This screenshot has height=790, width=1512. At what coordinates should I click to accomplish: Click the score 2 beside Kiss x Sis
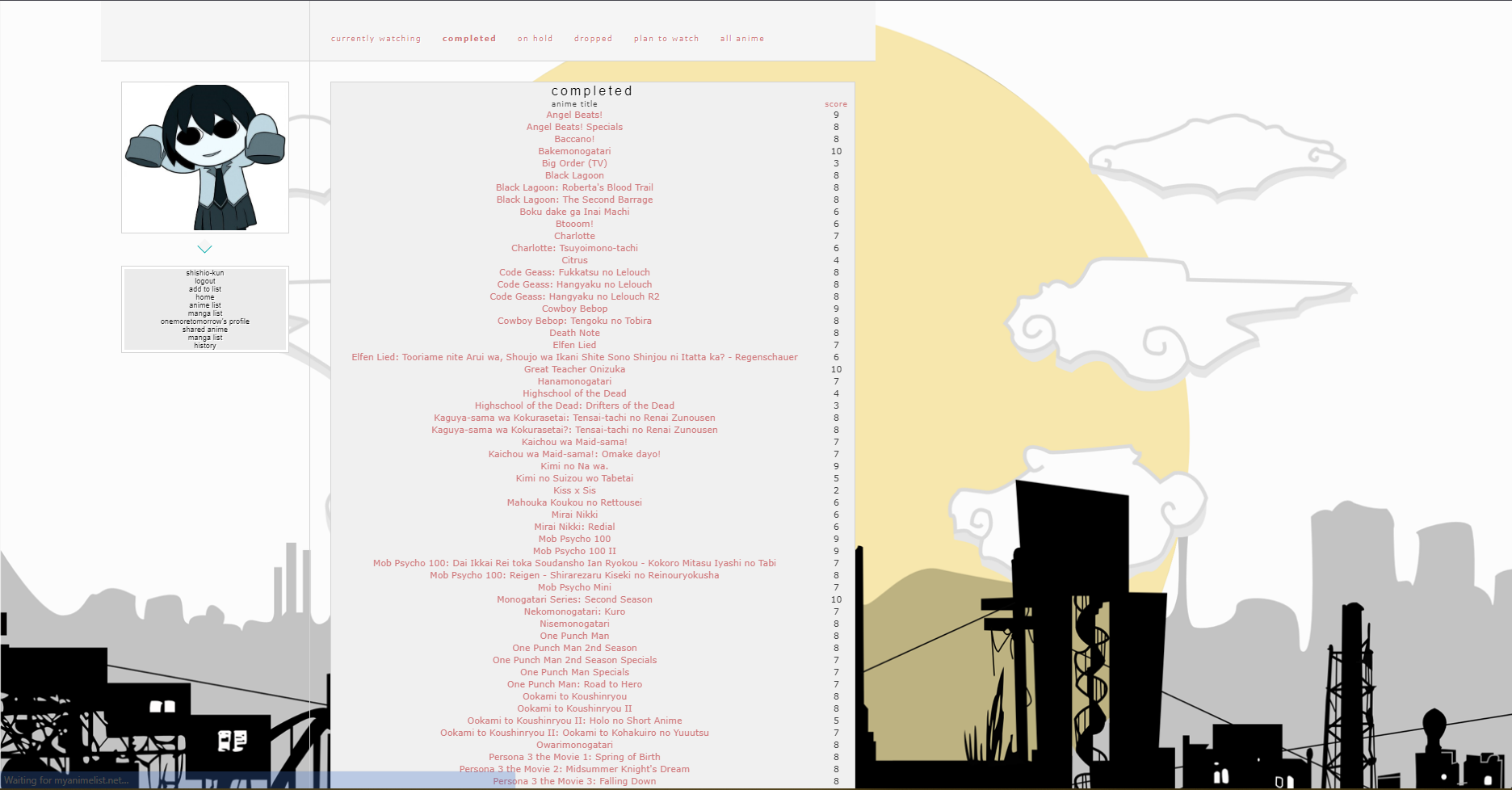pyautogui.click(x=836, y=490)
